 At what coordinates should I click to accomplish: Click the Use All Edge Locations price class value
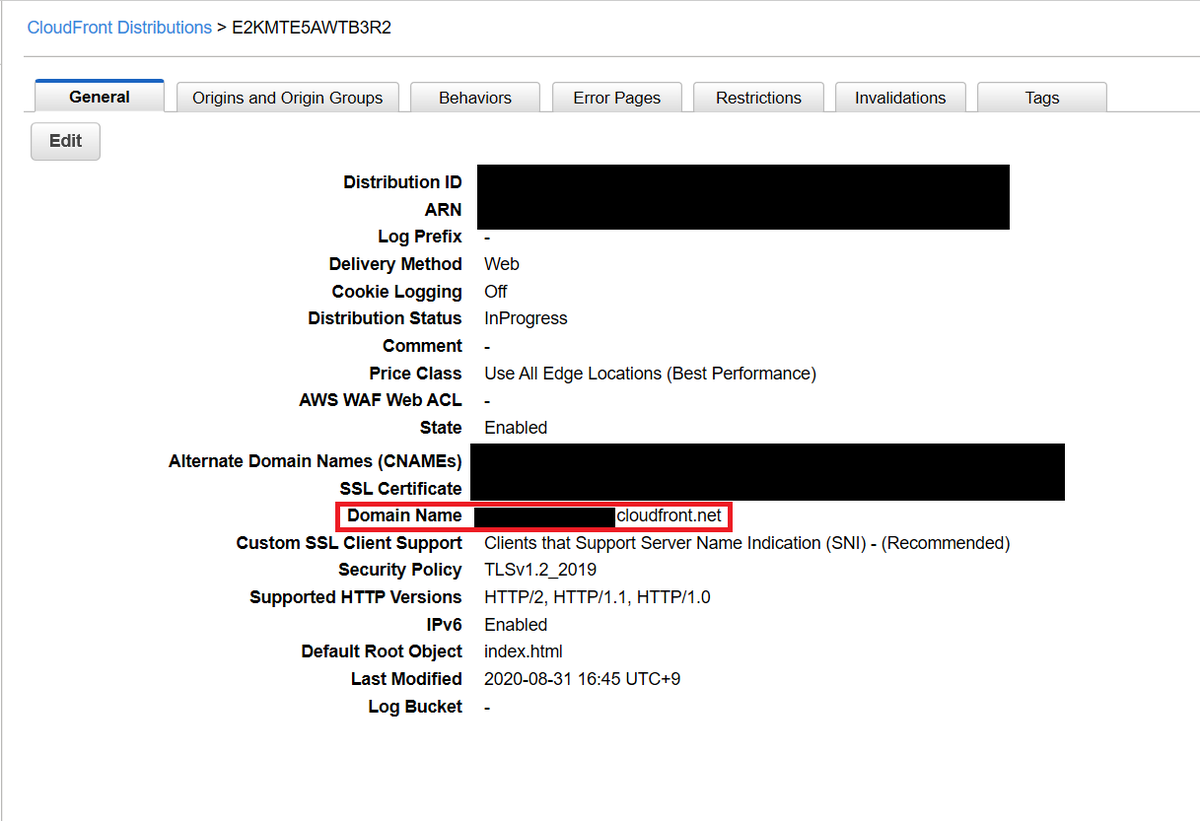click(650, 373)
